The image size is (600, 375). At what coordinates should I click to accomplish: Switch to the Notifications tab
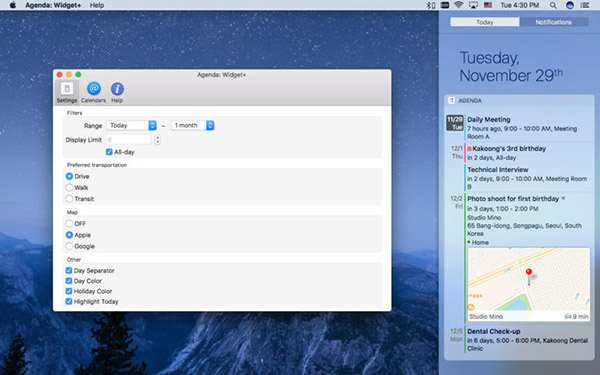coord(553,22)
